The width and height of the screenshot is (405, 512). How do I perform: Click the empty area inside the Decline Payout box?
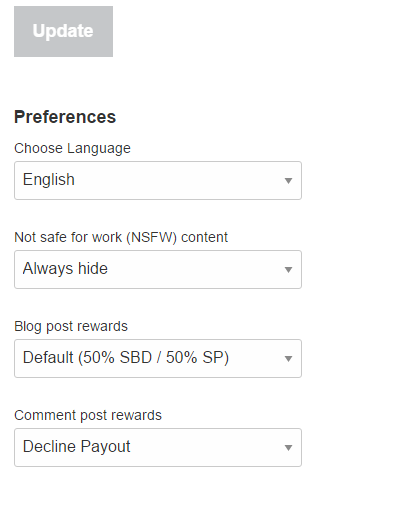207,447
